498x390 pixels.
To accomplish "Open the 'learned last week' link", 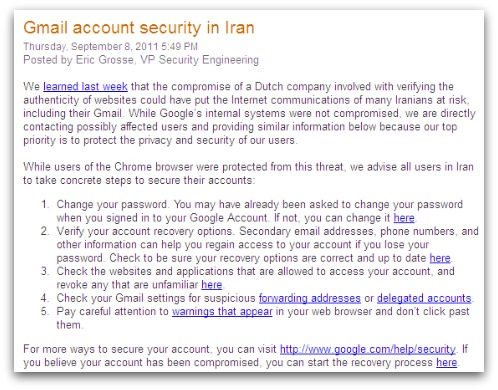I will click(x=85, y=86).
